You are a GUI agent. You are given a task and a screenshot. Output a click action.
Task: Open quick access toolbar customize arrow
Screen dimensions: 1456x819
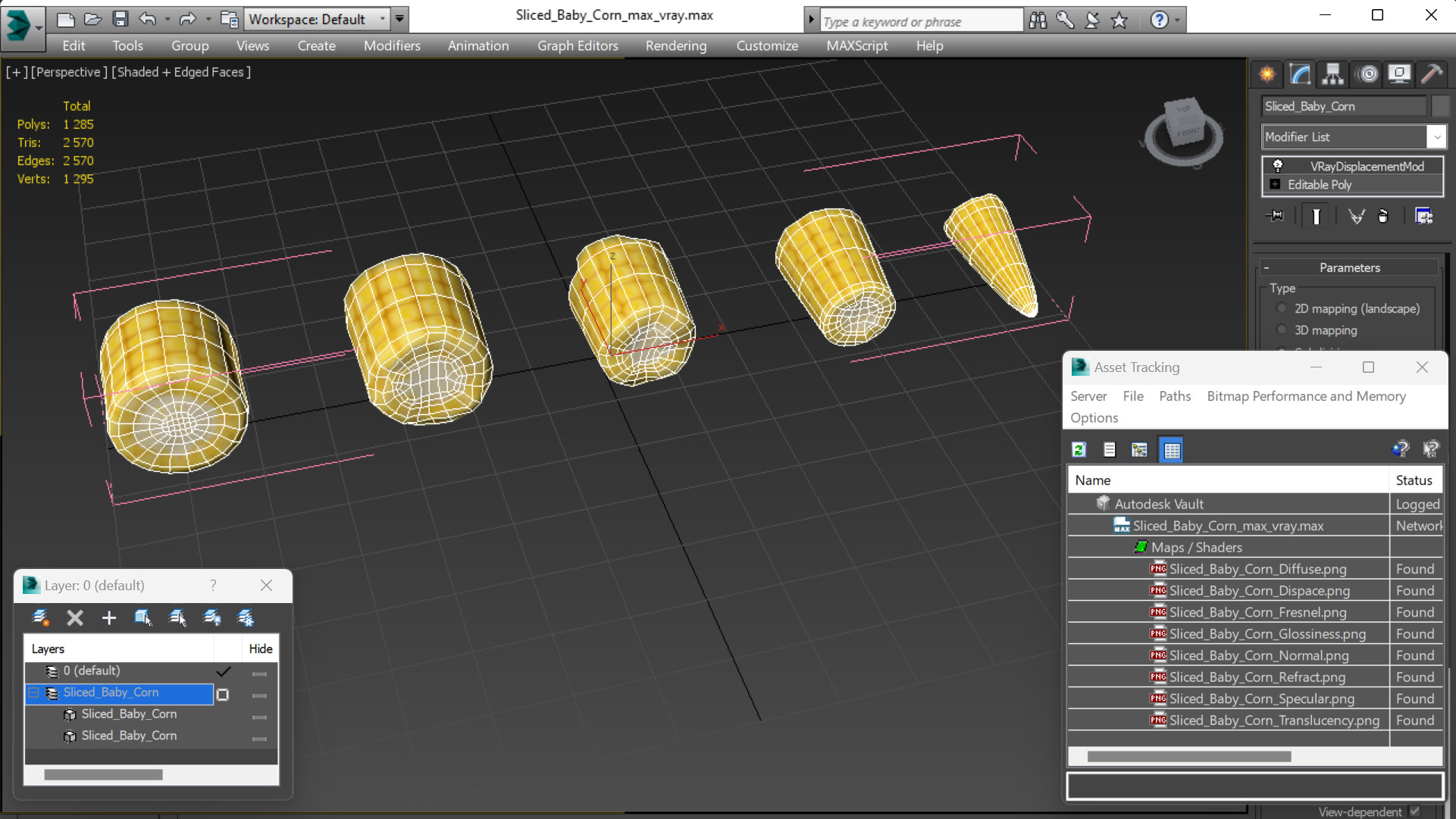399,19
